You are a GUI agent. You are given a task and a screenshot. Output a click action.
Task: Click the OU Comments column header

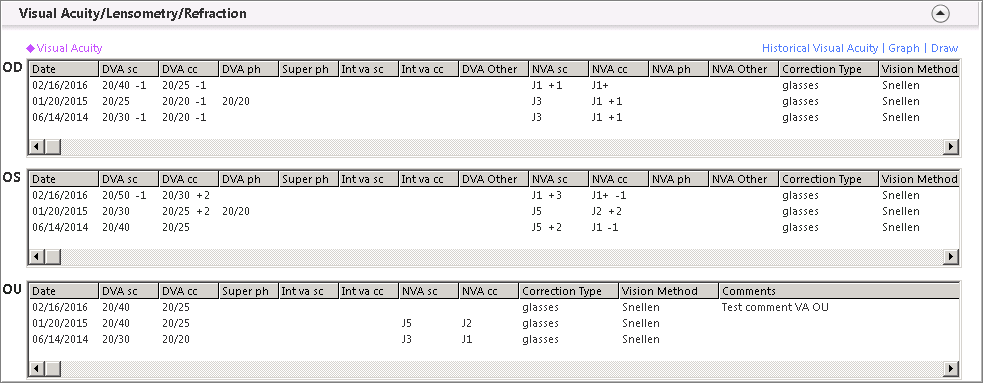point(839,291)
